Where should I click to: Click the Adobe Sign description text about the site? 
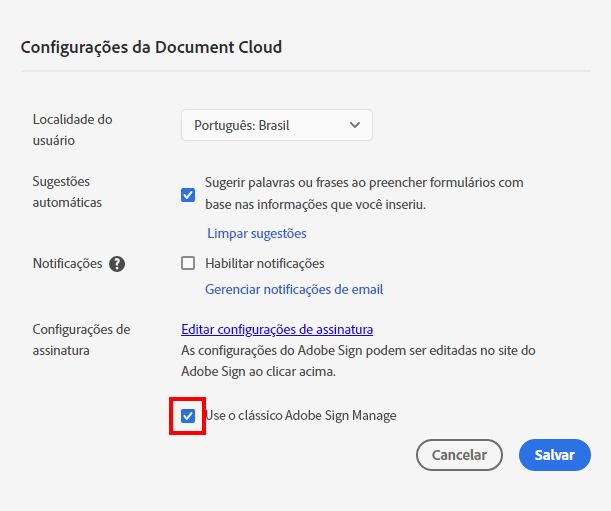[358, 361]
